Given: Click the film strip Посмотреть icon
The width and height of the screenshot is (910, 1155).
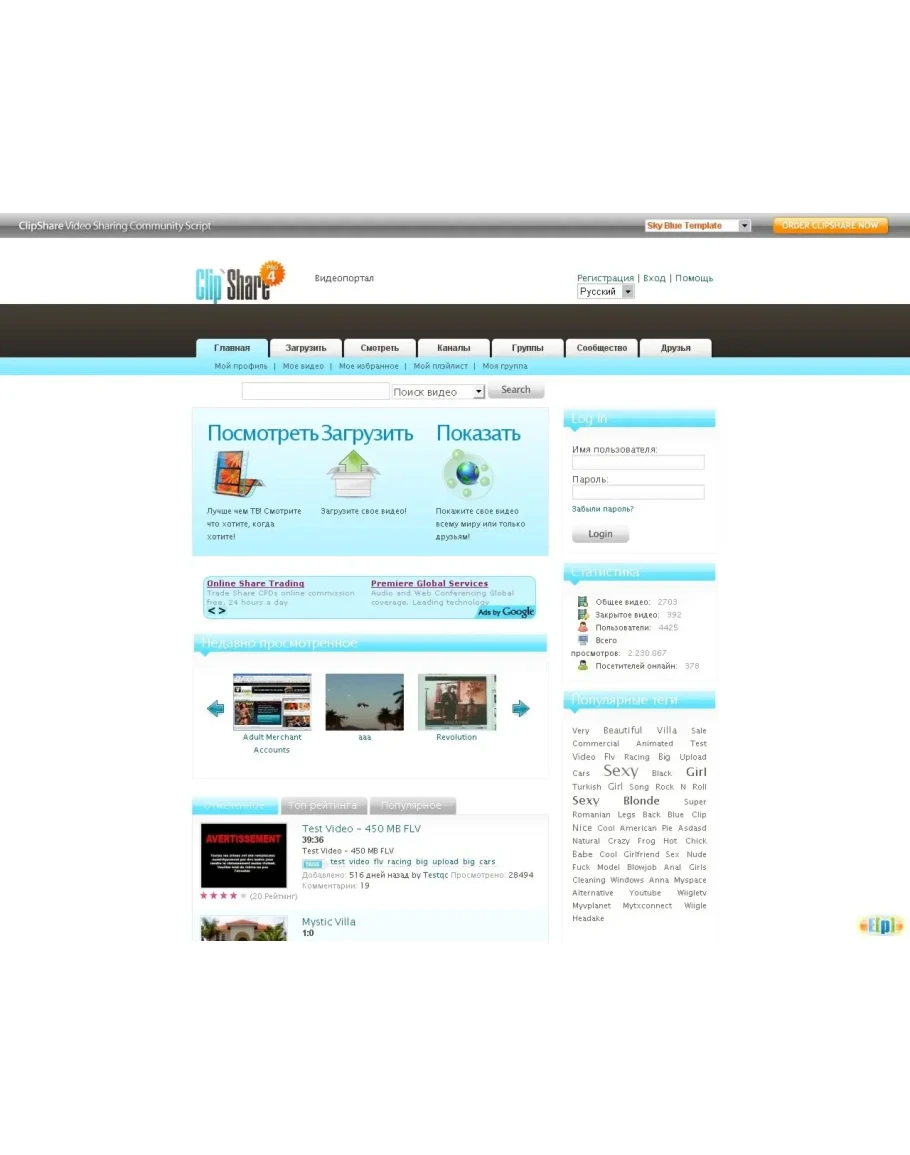Looking at the screenshot, I should pyautogui.click(x=238, y=474).
